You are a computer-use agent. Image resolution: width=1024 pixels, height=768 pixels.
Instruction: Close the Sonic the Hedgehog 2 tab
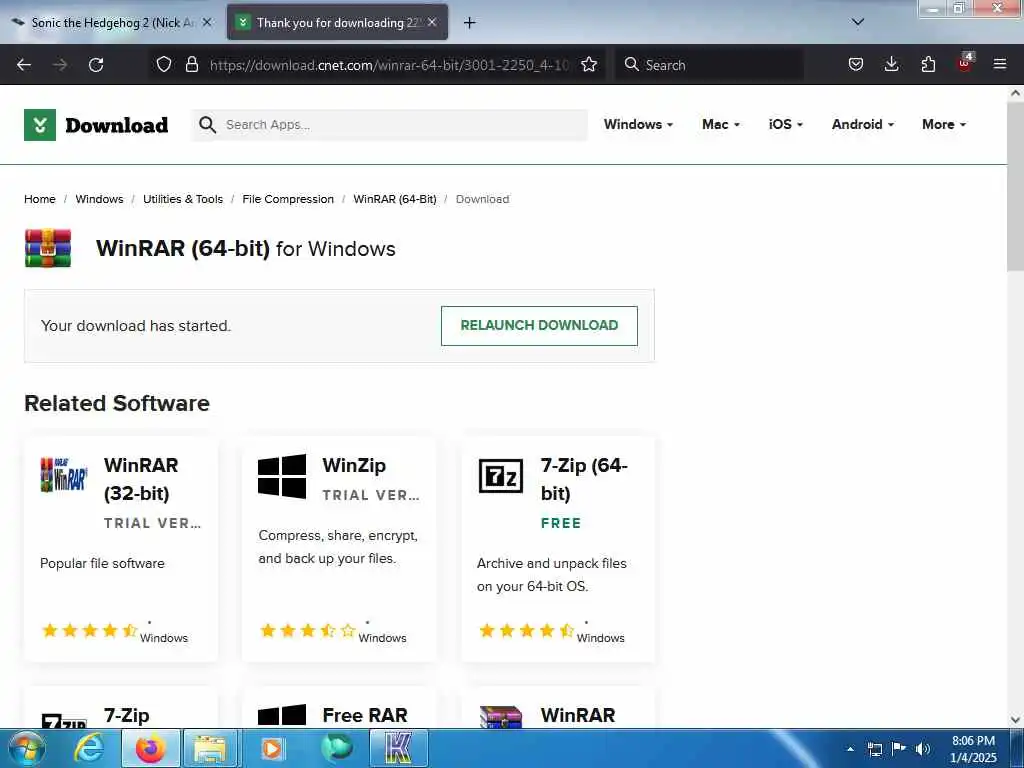207,22
